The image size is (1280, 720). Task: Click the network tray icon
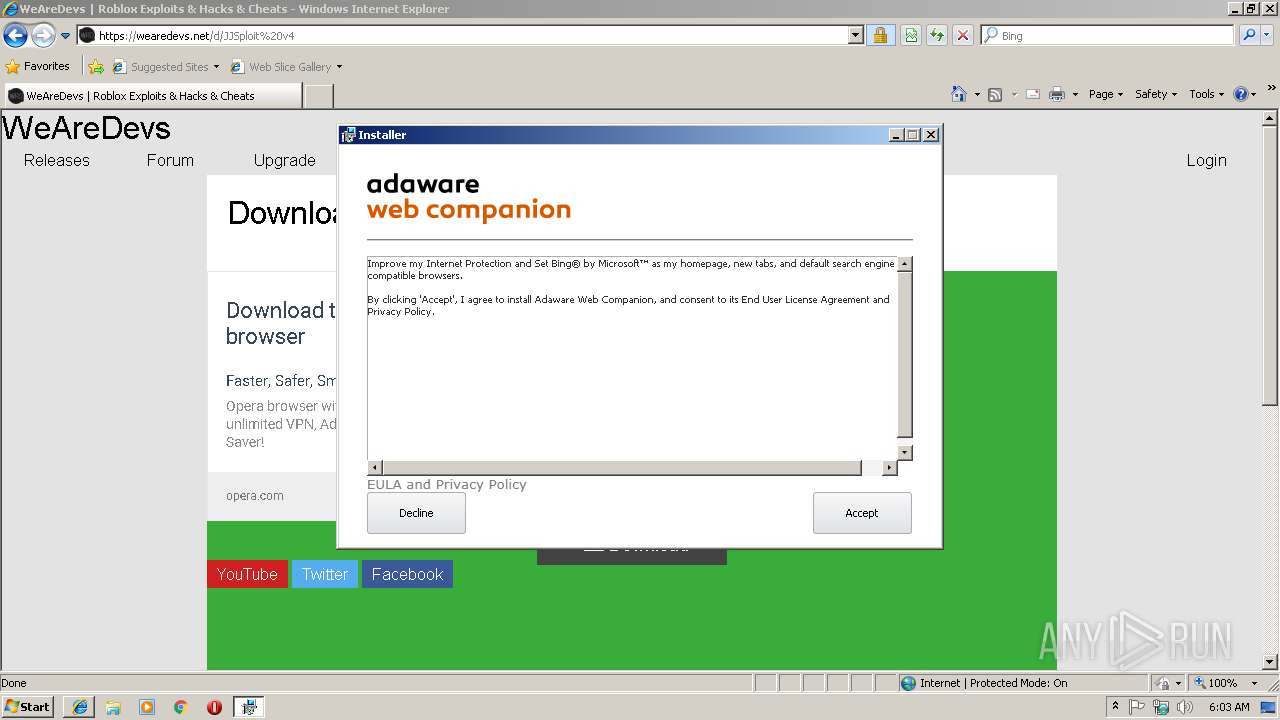coord(1161,707)
